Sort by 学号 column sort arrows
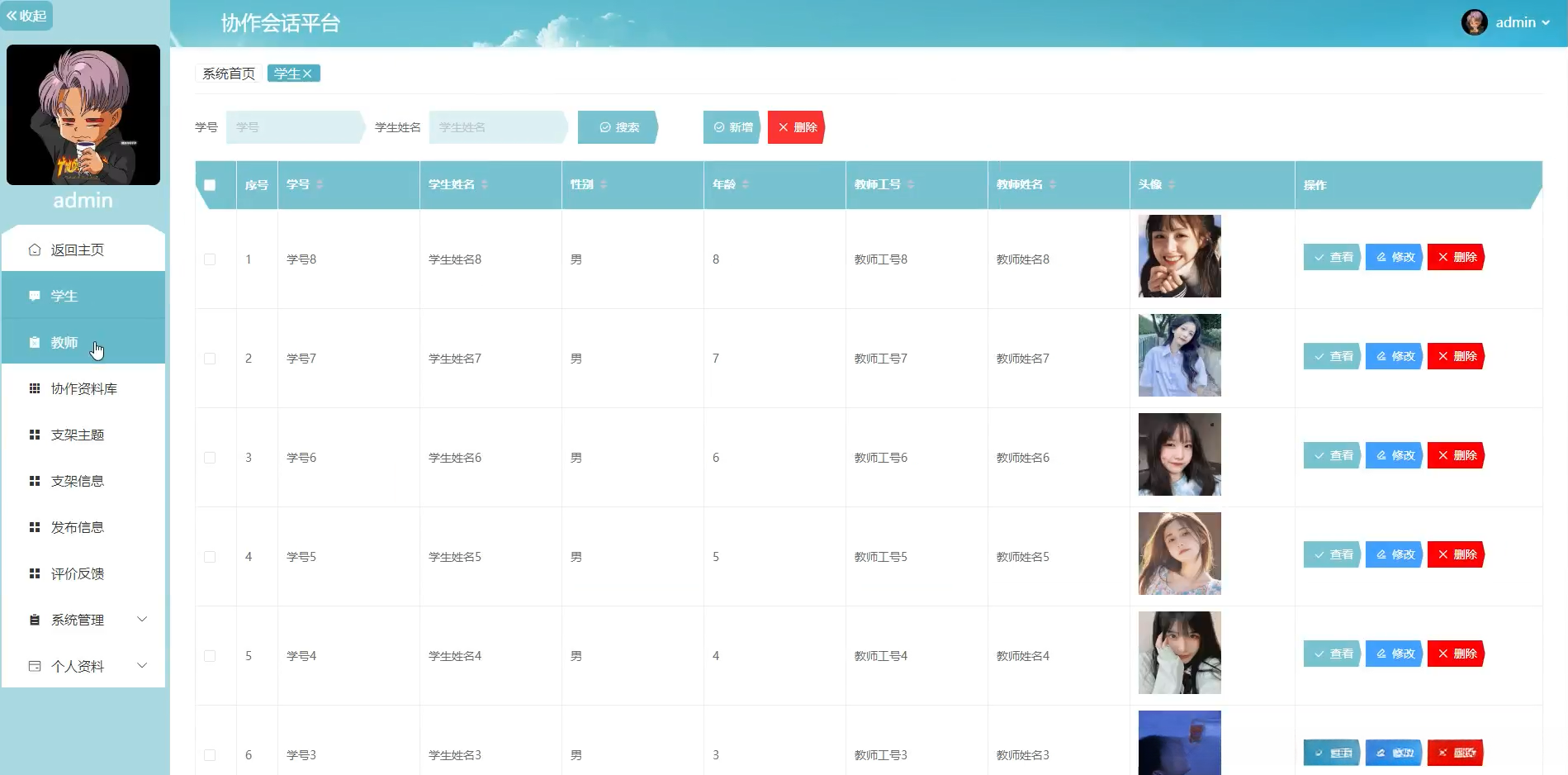 pyautogui.click(x=320, y=184)
